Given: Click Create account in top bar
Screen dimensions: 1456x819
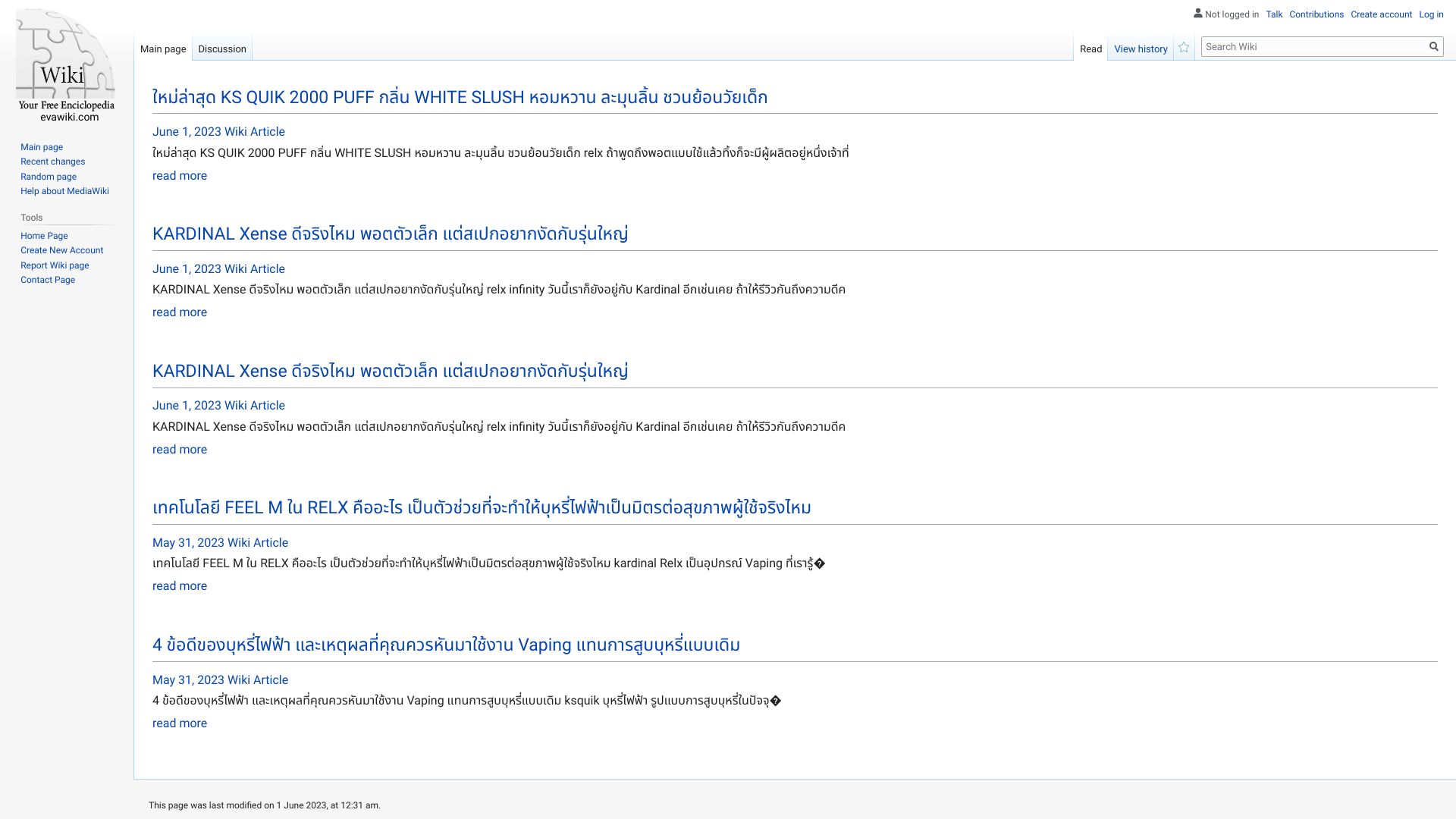Looking at the screenshot, I should [x=1381, y=14].
